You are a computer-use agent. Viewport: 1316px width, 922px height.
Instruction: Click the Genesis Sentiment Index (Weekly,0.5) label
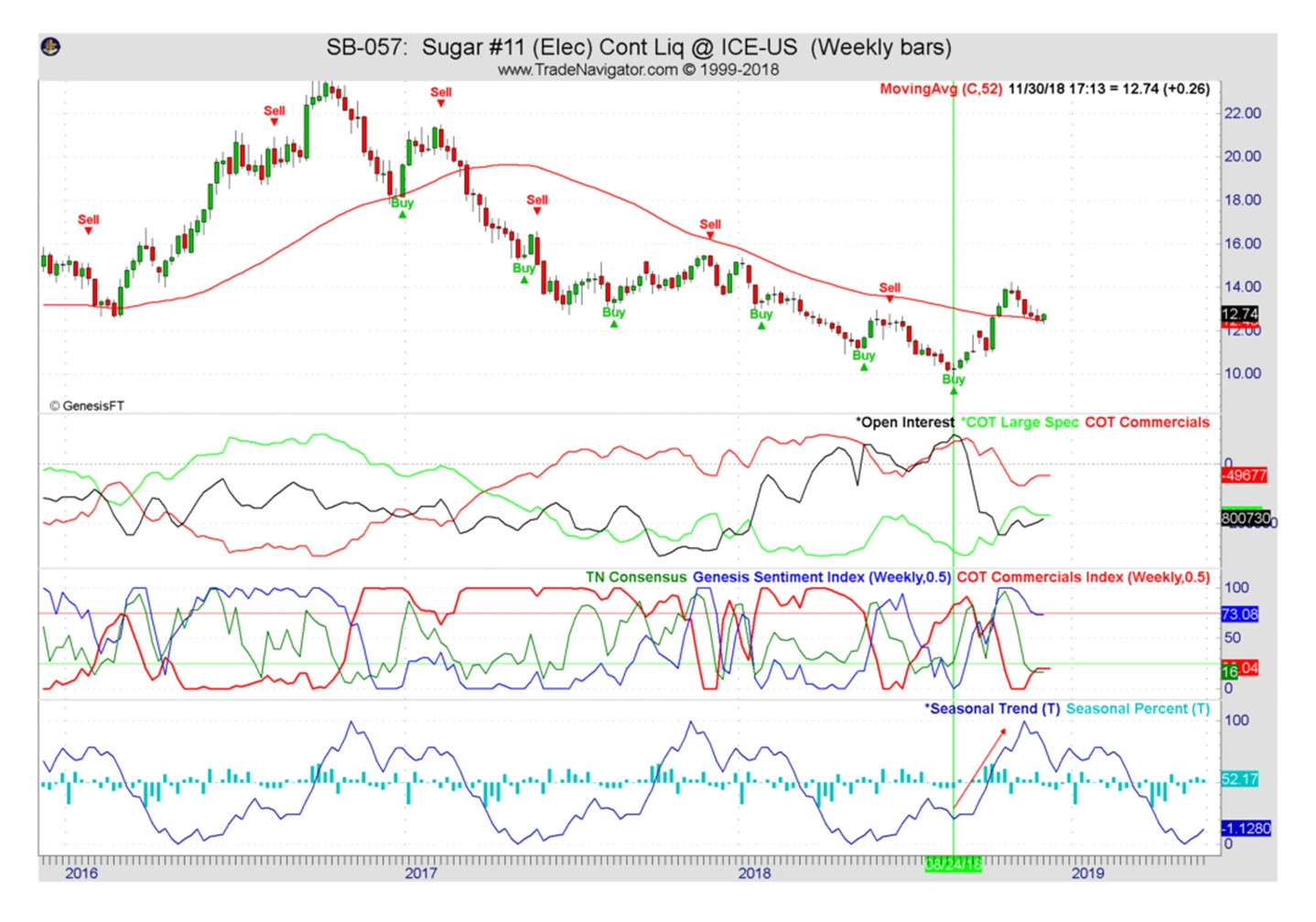[822, 577]
